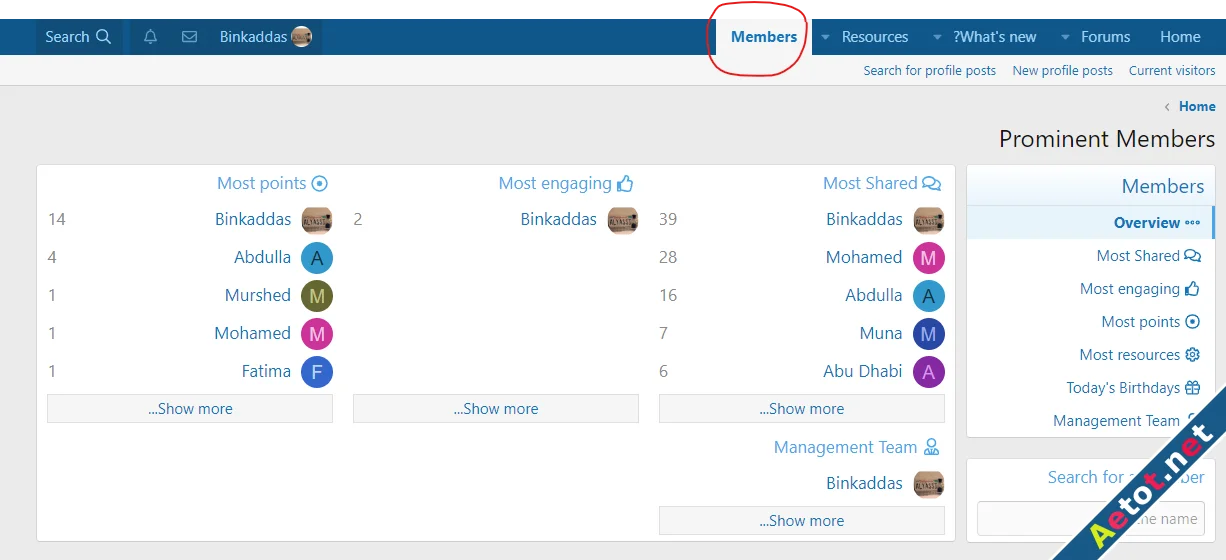Open Current visitors link

1172,71
